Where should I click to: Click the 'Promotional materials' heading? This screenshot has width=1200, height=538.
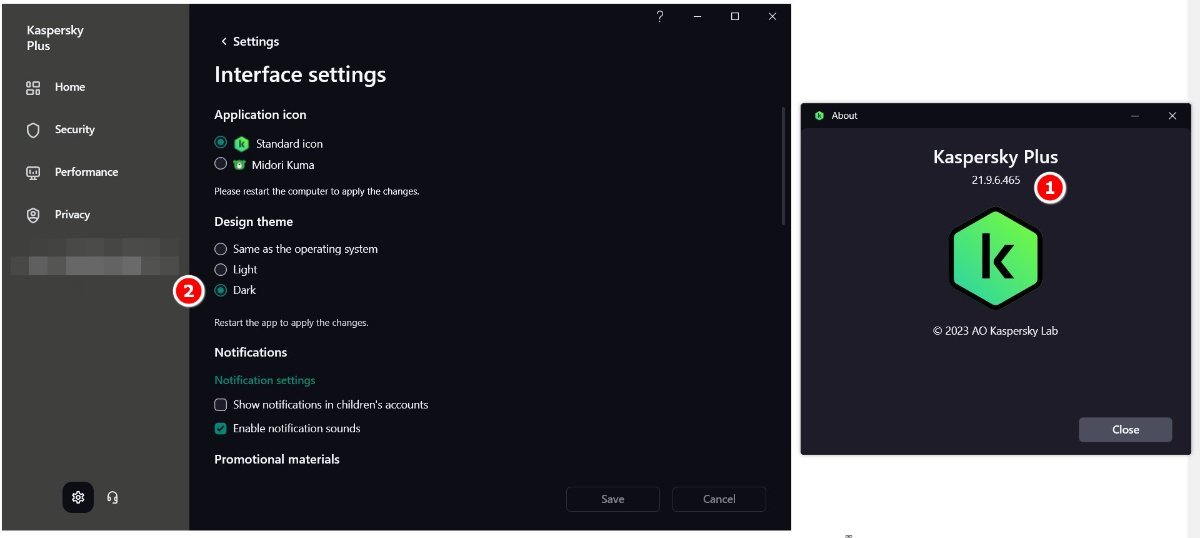point(277,459)
